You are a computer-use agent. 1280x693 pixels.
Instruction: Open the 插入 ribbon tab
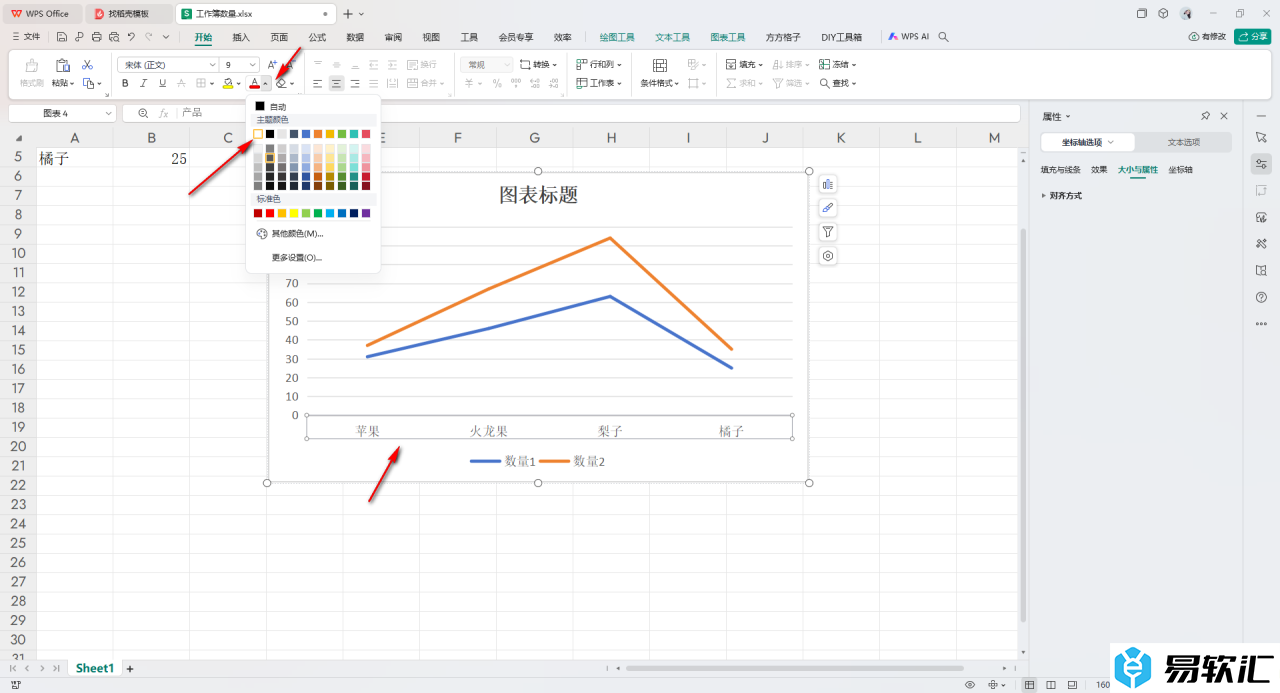click(x=241, y=36)
